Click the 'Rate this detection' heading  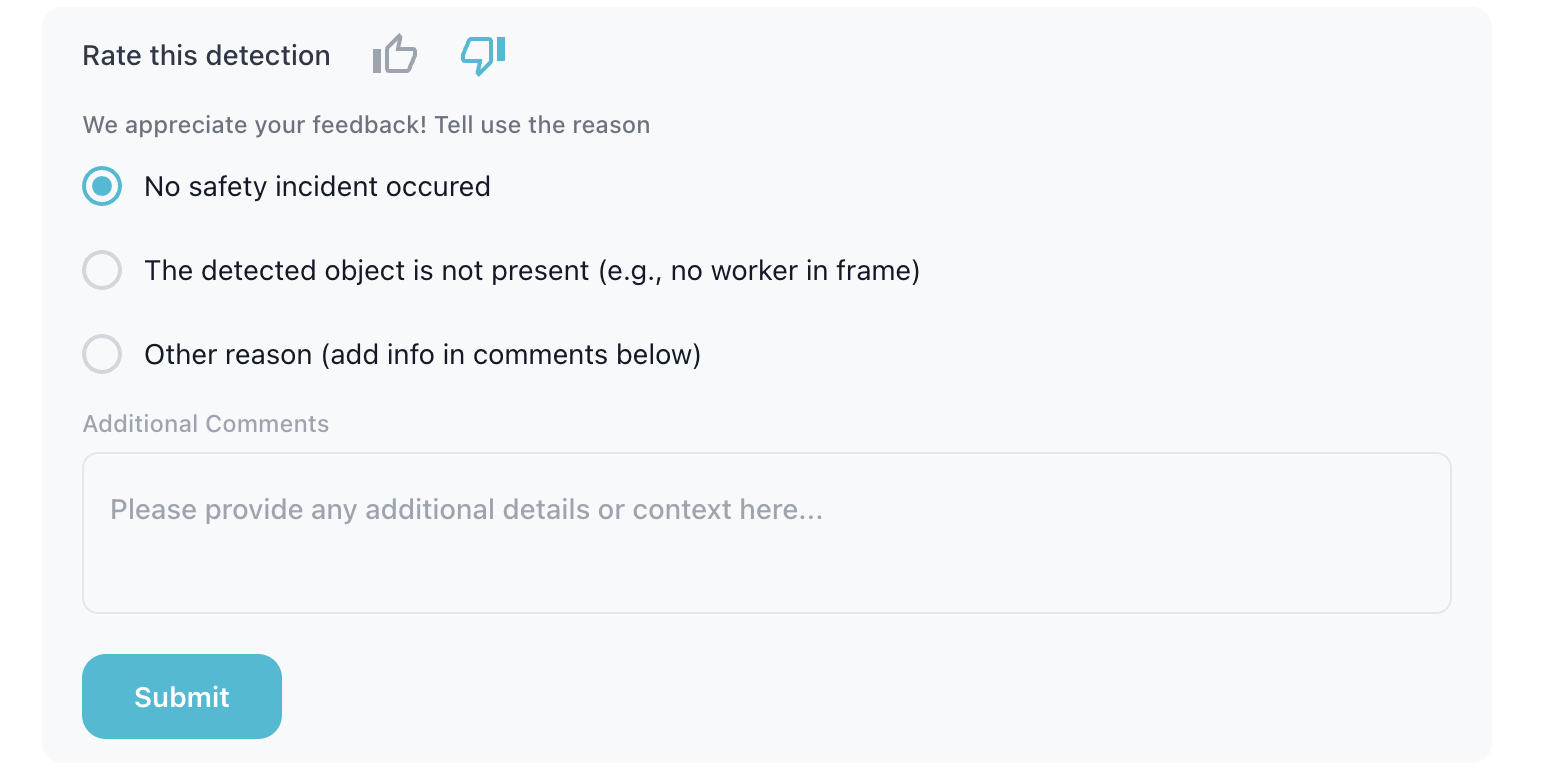coord(206,55)
